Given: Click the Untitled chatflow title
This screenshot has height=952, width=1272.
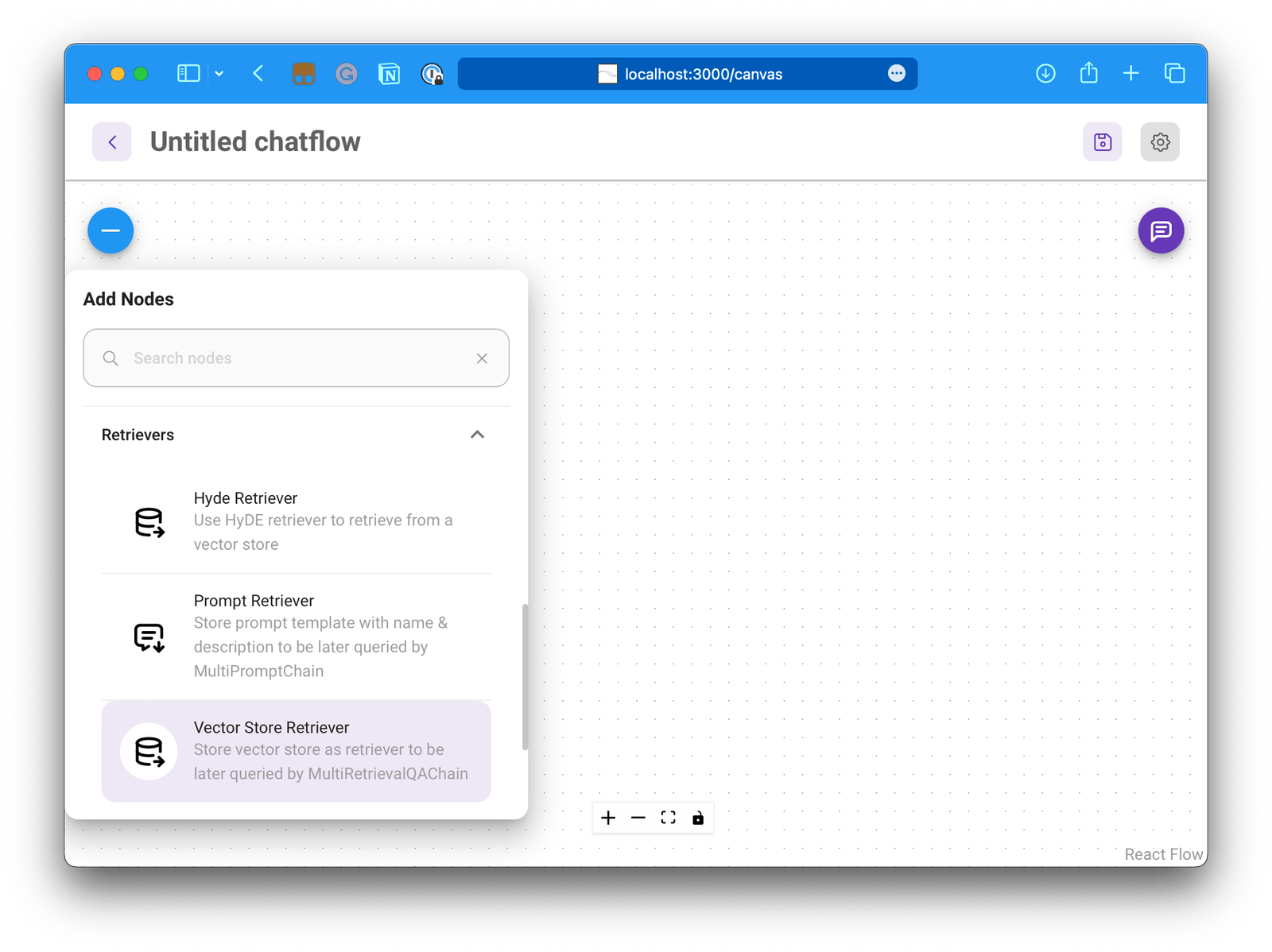Looking at the screenshot, I should click(x=255, y=141).
